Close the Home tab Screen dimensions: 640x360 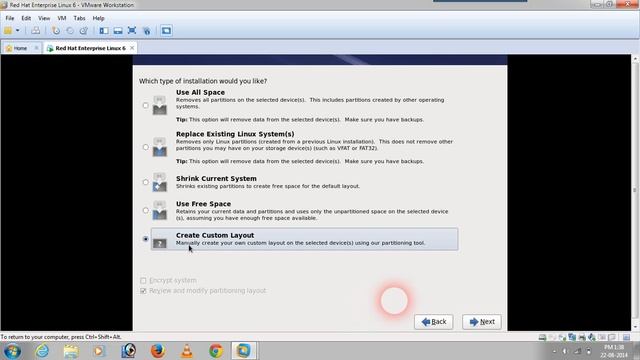pyautogui.click(x=36, y=48)
